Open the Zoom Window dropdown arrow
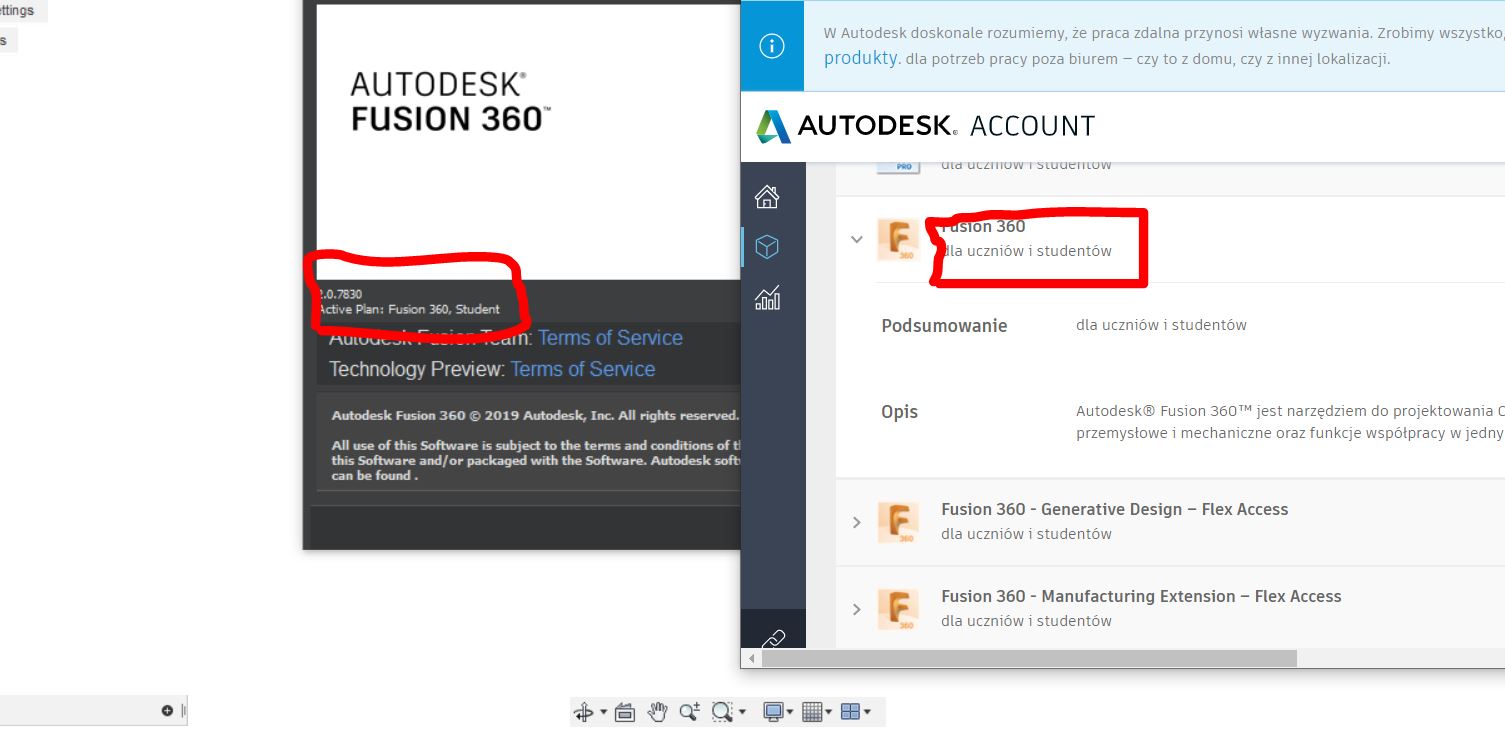The height and width of the screenshot is (729, 1505). [742, 713]
